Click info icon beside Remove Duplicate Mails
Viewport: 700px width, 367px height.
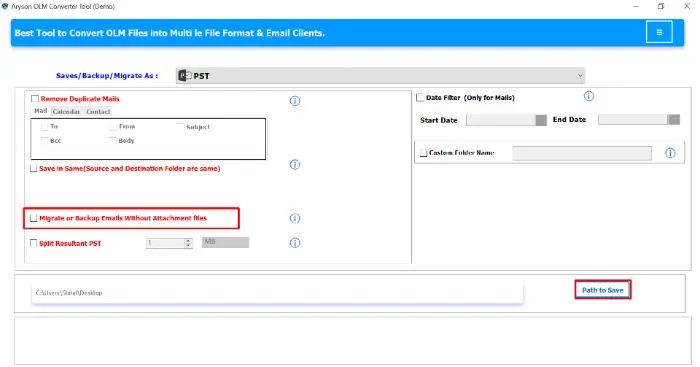click(x=295, y=101)
